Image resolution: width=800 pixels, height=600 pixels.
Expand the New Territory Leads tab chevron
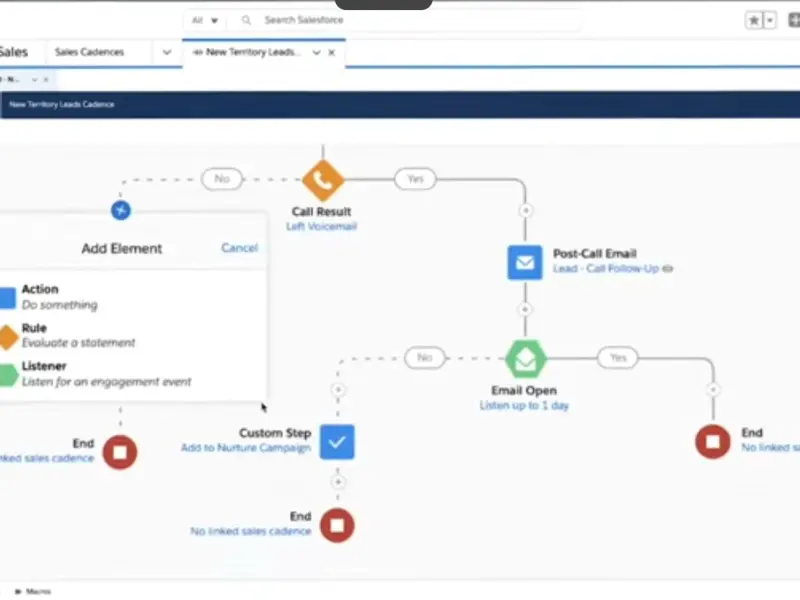coord(316,52)
